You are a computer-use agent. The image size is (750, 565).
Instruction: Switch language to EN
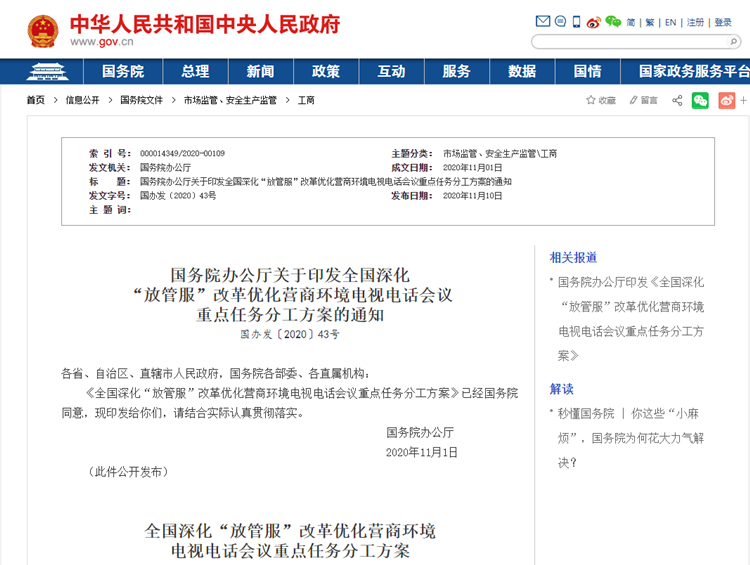[x=670, y=22]
